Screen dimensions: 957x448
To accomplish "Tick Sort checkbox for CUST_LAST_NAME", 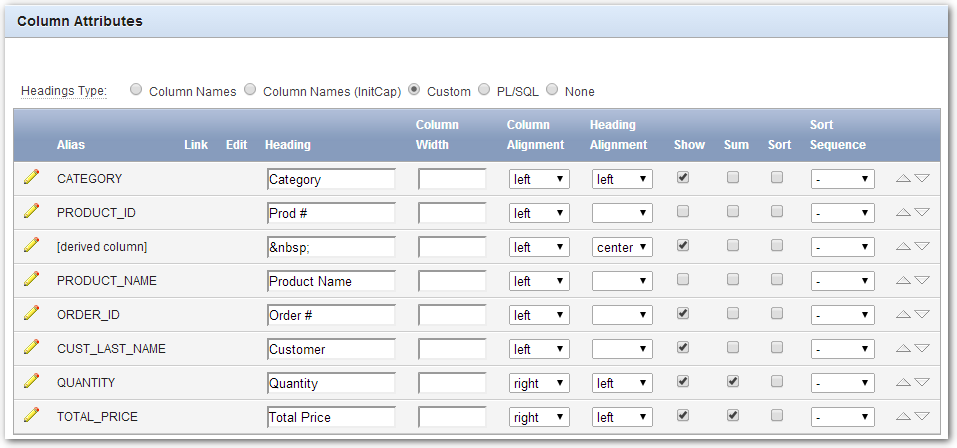I will [776, 347].
